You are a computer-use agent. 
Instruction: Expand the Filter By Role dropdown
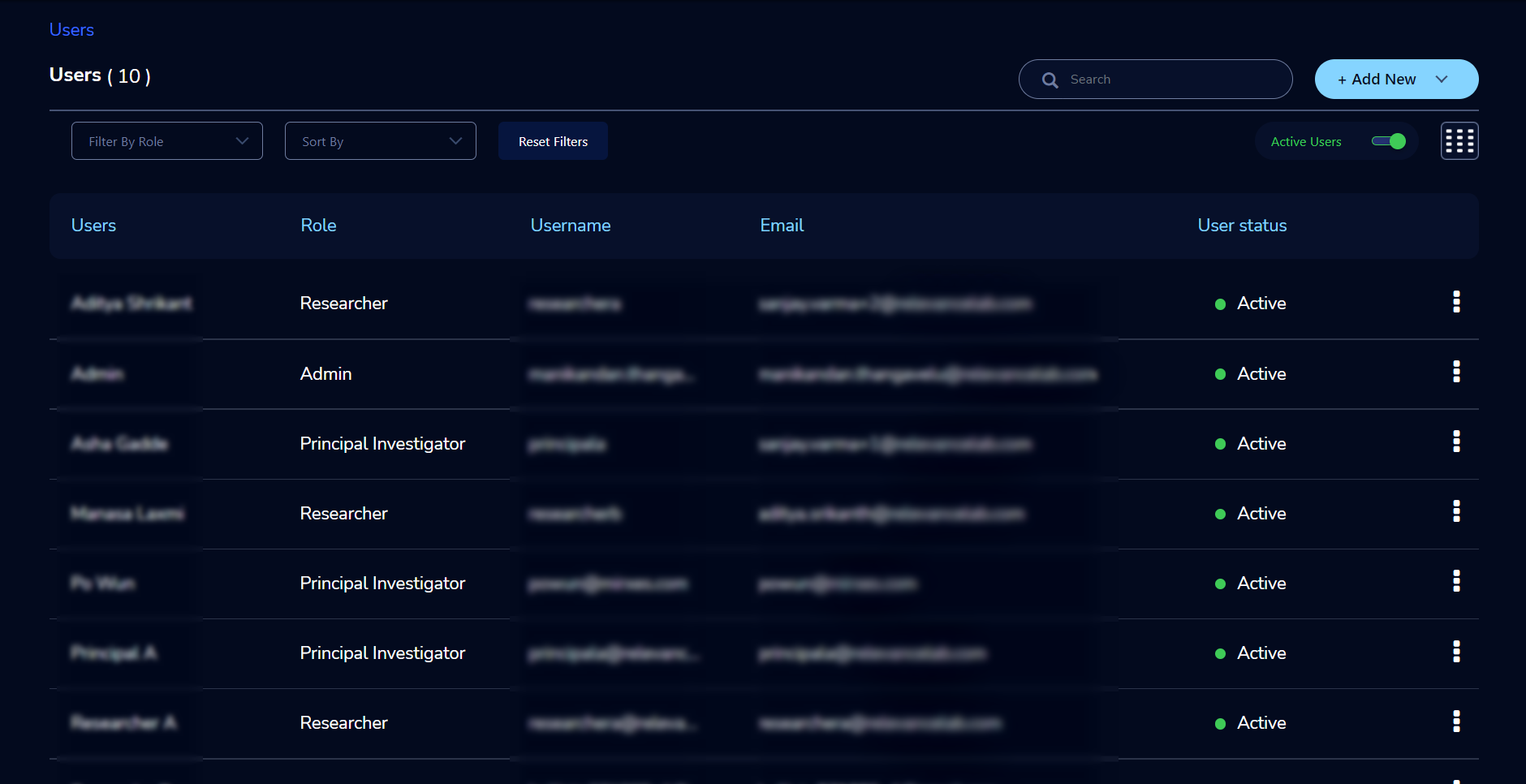(167, 141)
